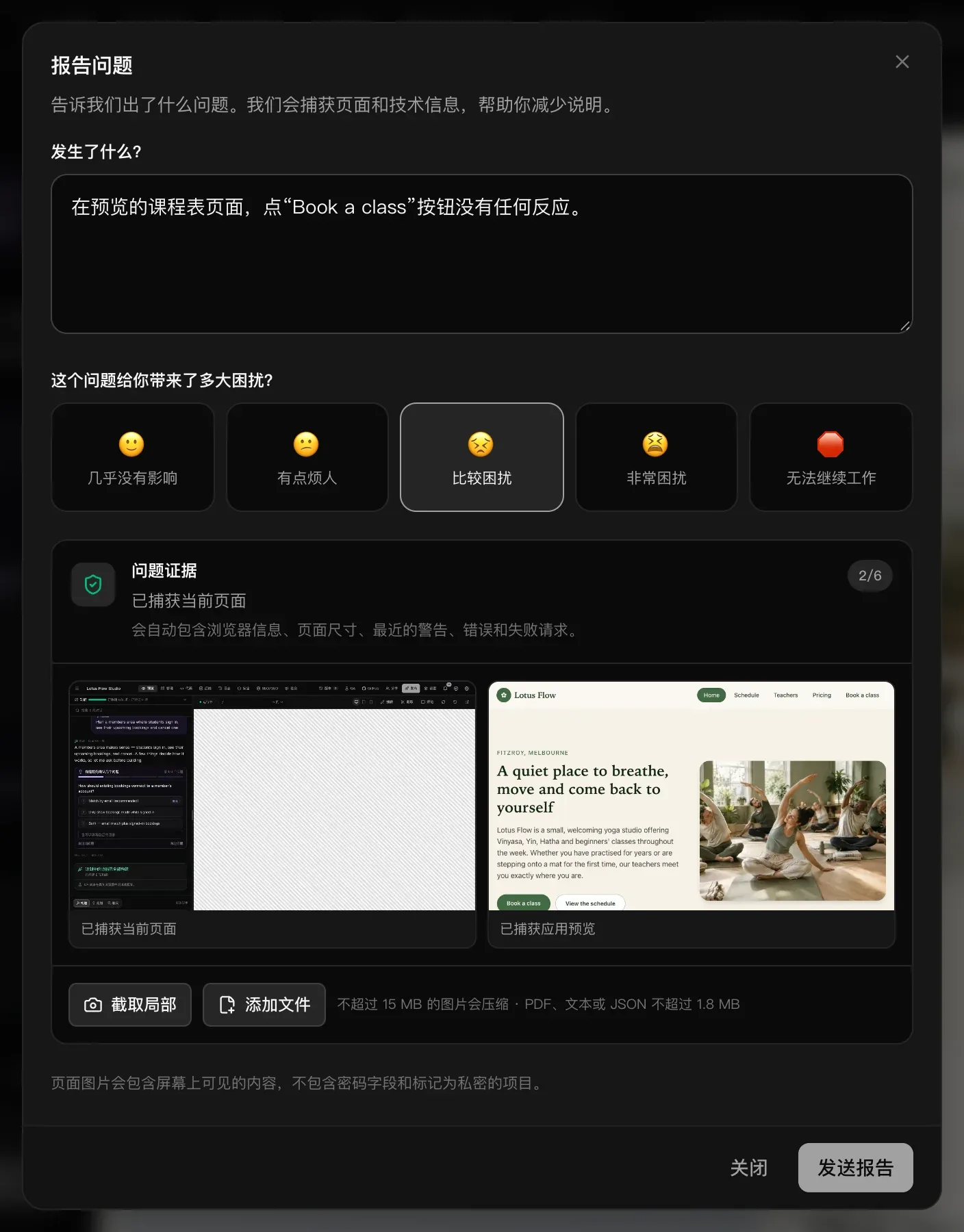This screenshot has width=964, height=1232.
Task: Select the 几乎没有影响 severity option
Action: pyautogui.click(x=132, y=457)
